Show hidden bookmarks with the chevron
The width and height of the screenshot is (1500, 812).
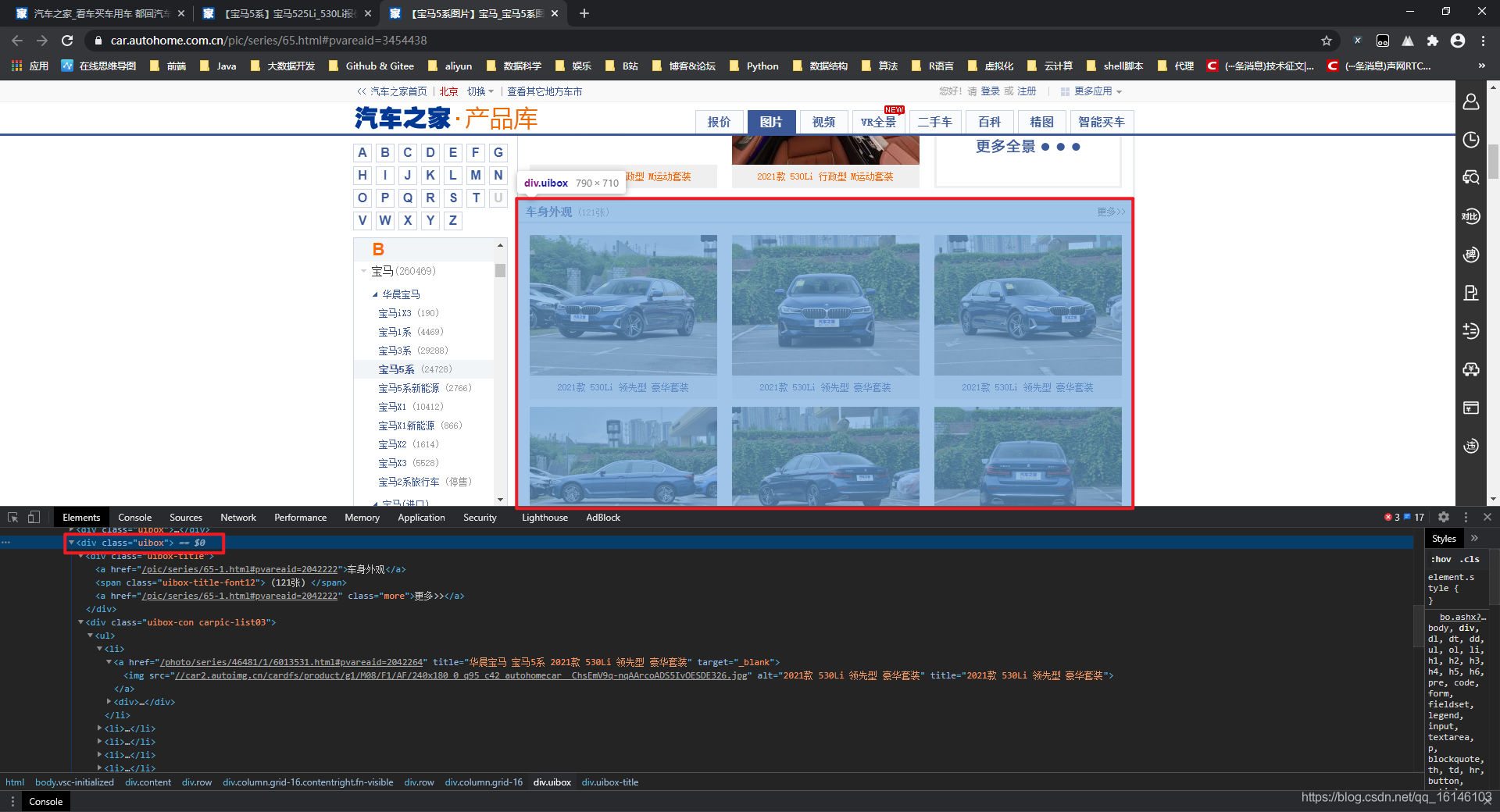(1481, 66)
